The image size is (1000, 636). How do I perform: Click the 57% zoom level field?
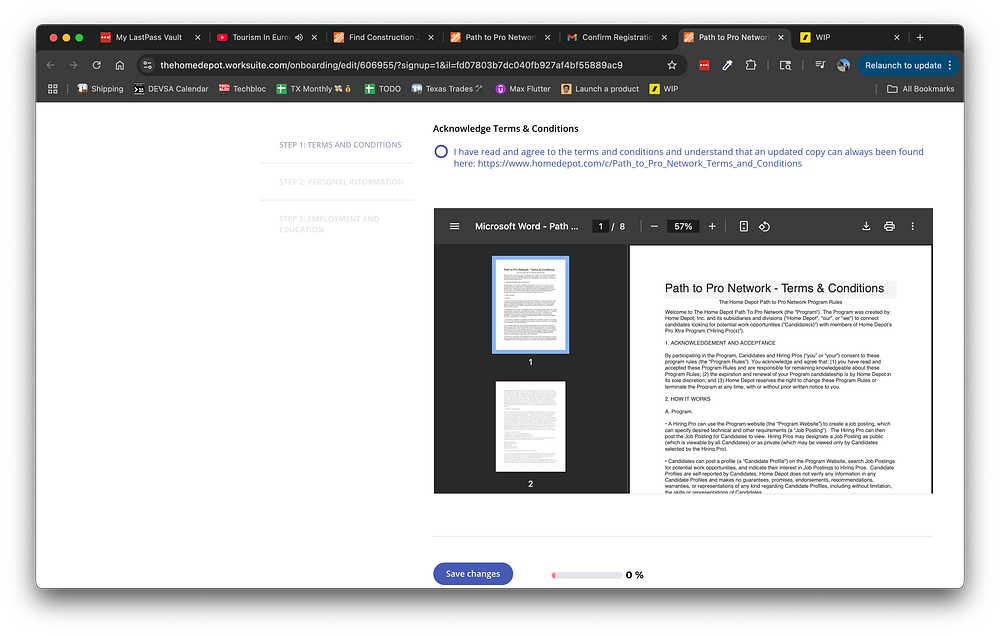click(x=683, y=226)
